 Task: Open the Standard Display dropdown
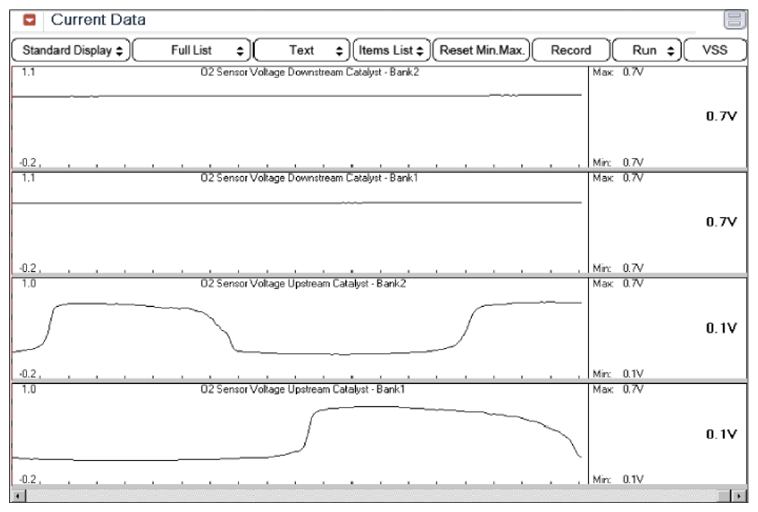coord(71,49)
